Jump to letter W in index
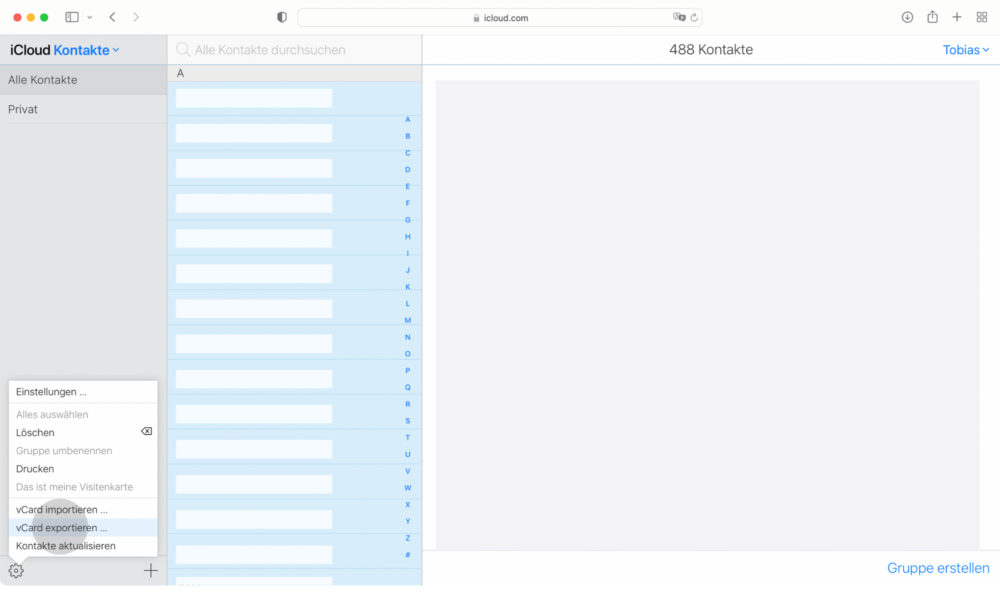Screen dimensions: 1000x600 point(408,488)
